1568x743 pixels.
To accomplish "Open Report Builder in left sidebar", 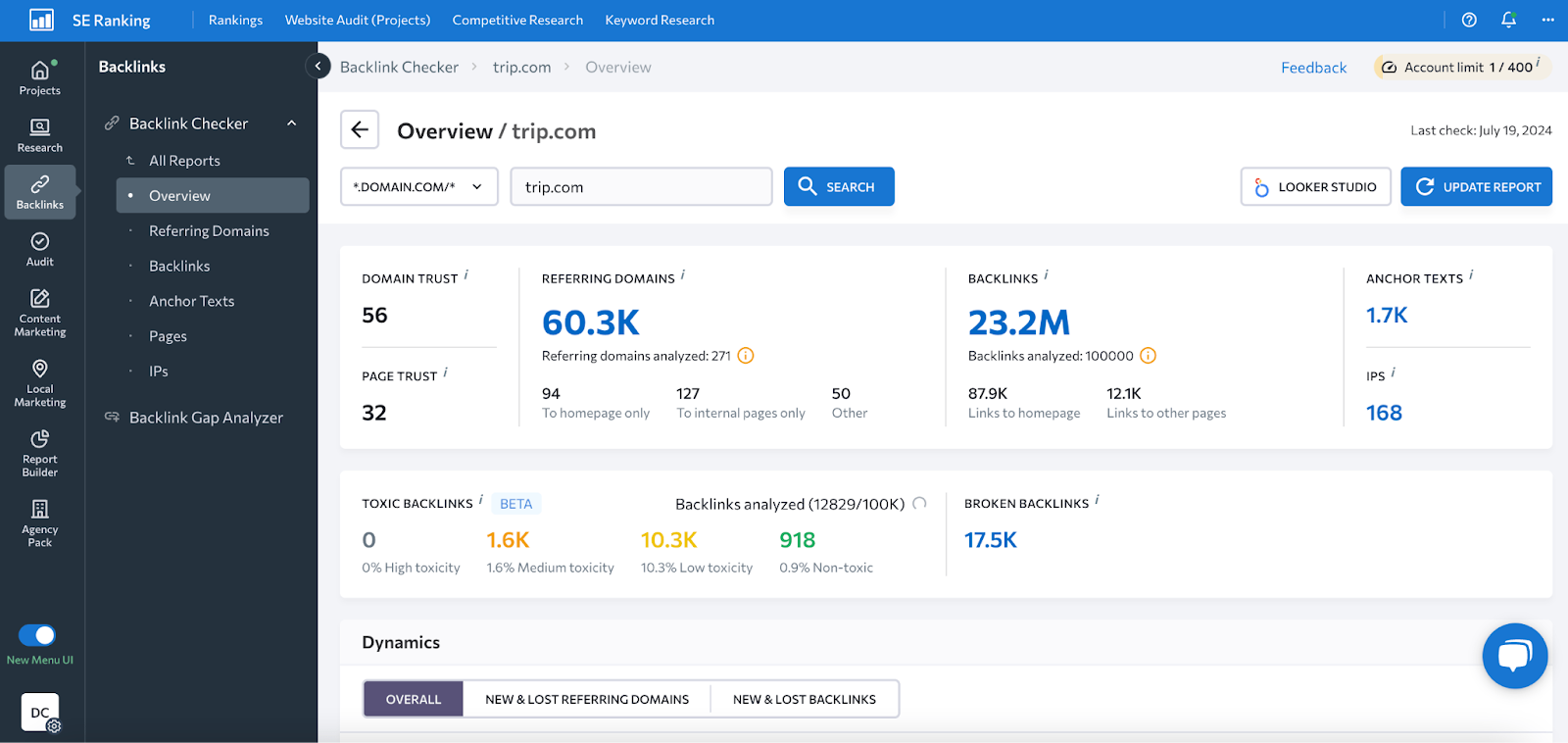I will [x=40, y=453].
